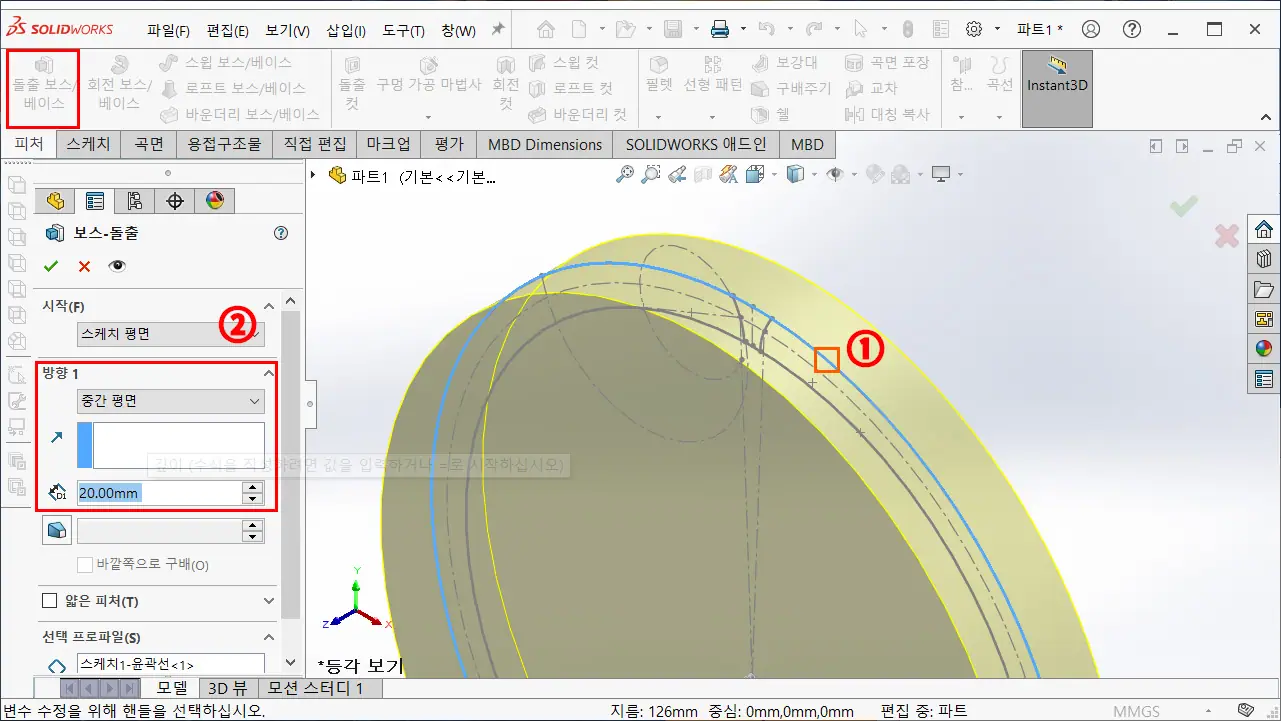The height and width of the screenshot is (721, 1281).
Task: Click the Print icon in title toolbar
Action: (x=719, y=29)
